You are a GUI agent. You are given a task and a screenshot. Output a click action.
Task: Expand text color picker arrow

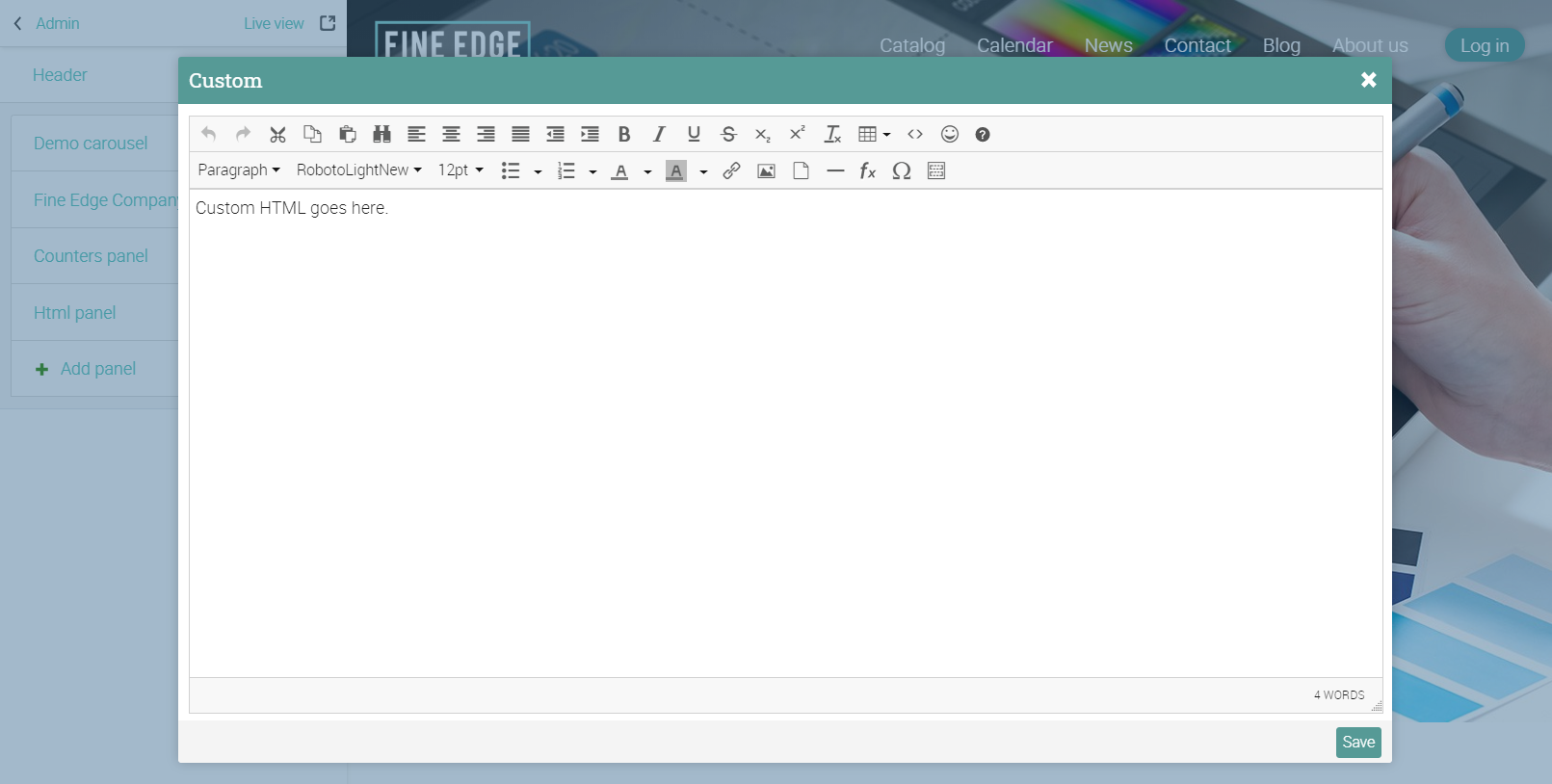647,171
